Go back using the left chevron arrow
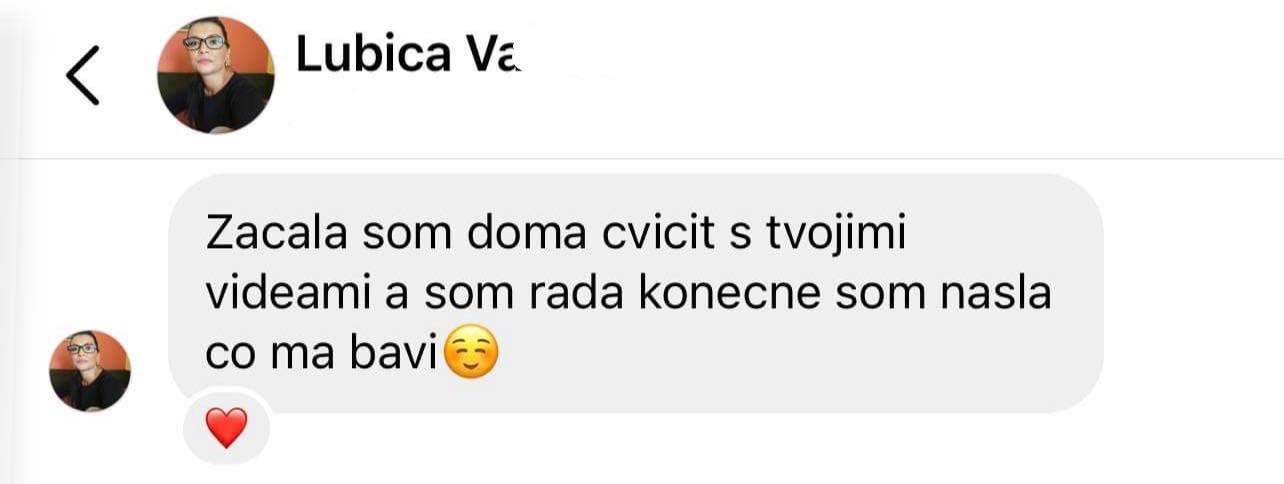Viewport: 1284px width, 484px height. click(x=83, y=76)
